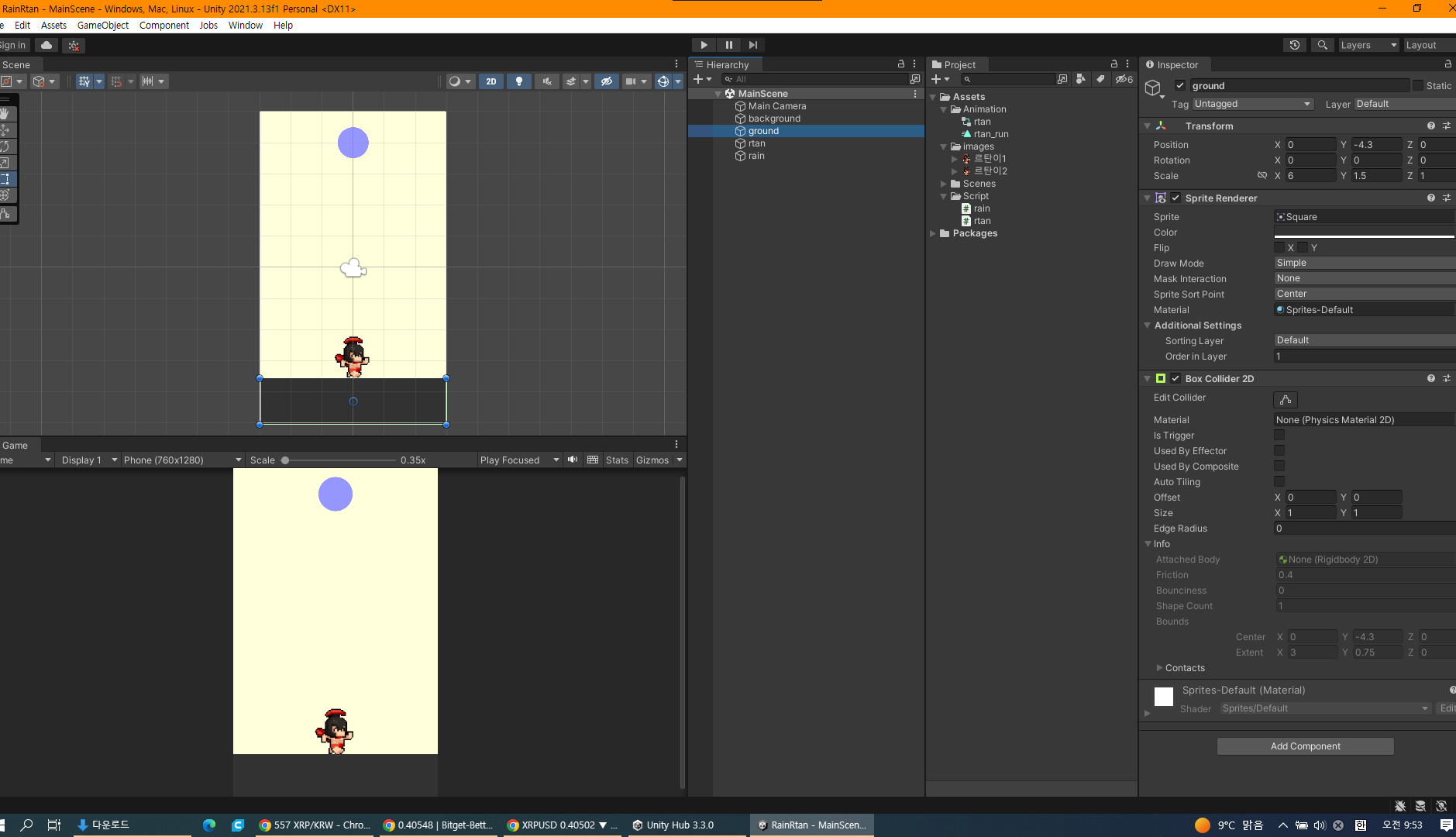Collapse the Transform component
This screenshot has width=1456, height=837.
tap(1148, 126)
